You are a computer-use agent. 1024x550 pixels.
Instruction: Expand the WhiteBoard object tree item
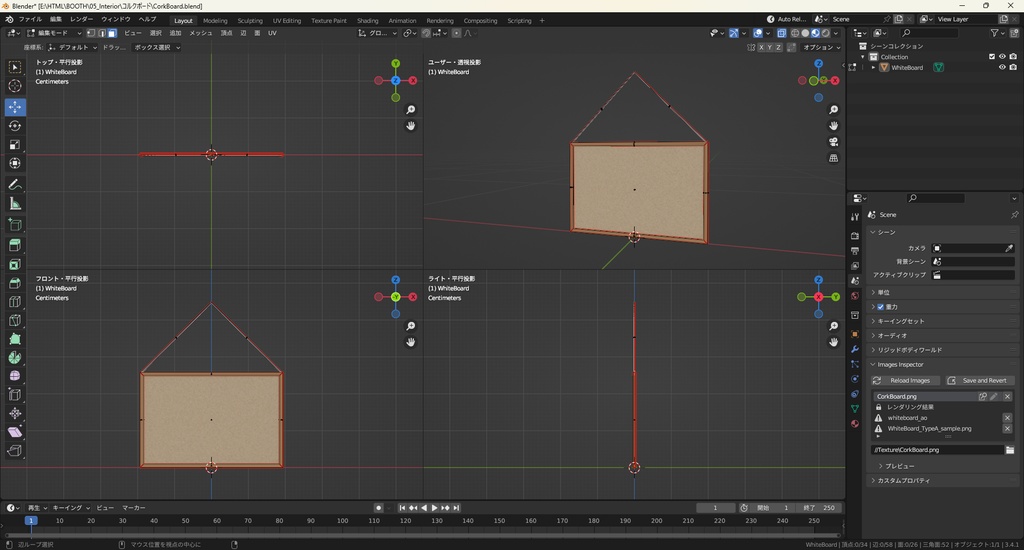[873, 68]
